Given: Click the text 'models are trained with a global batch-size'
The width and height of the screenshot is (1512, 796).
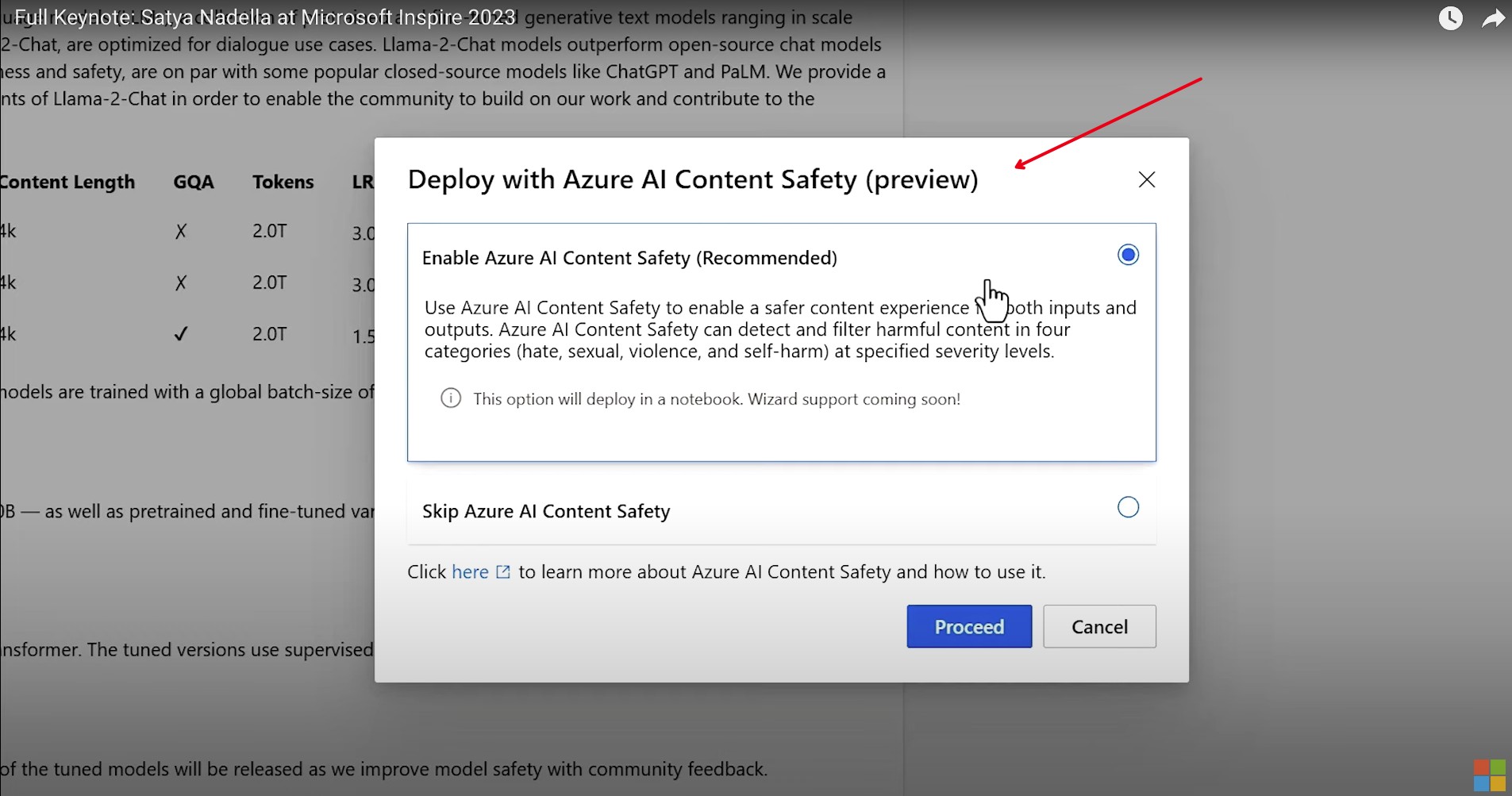Looking at the screenshot, I should coord(187,392).
